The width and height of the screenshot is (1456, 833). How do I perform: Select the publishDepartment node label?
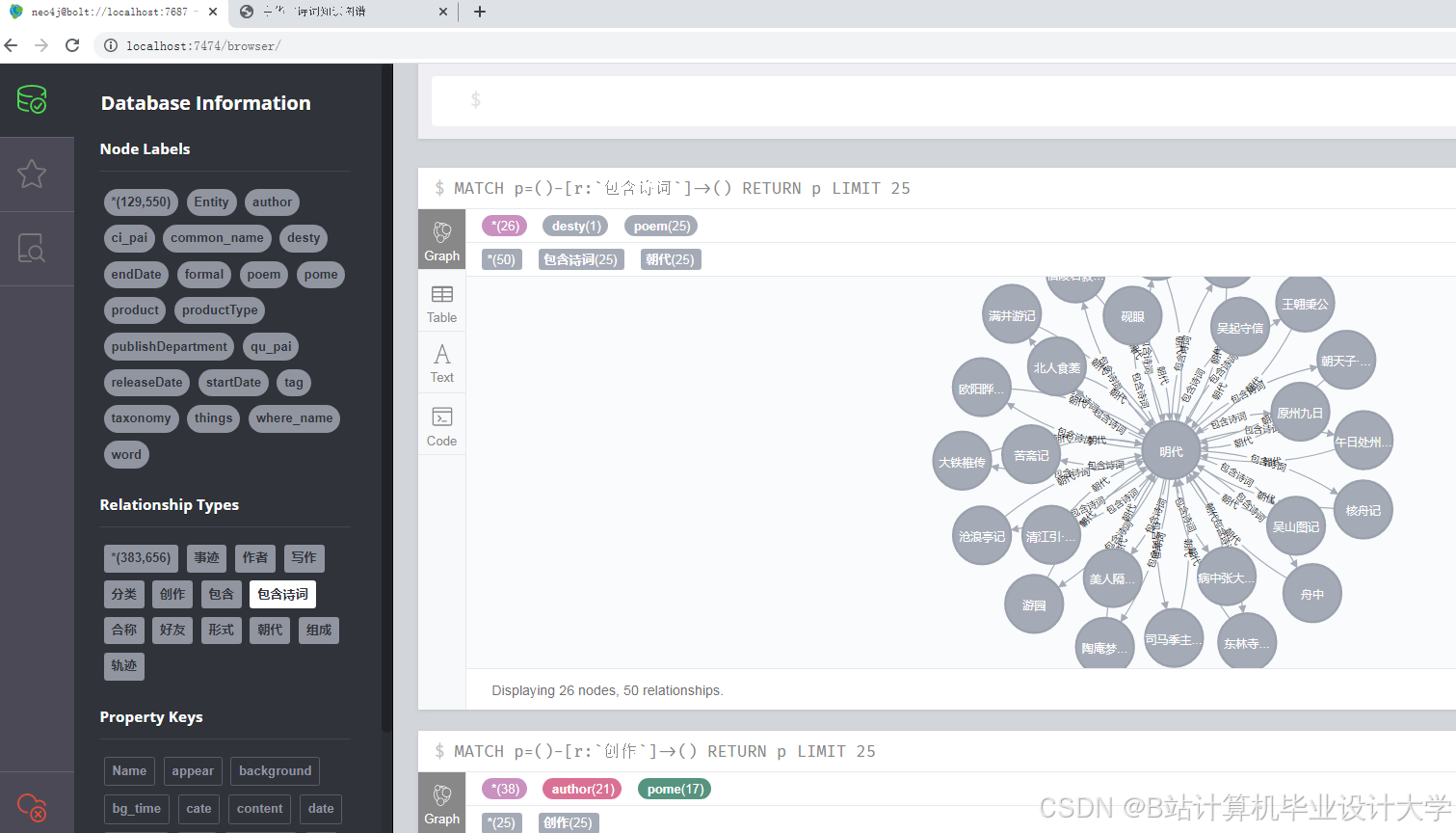pos(169,347)
